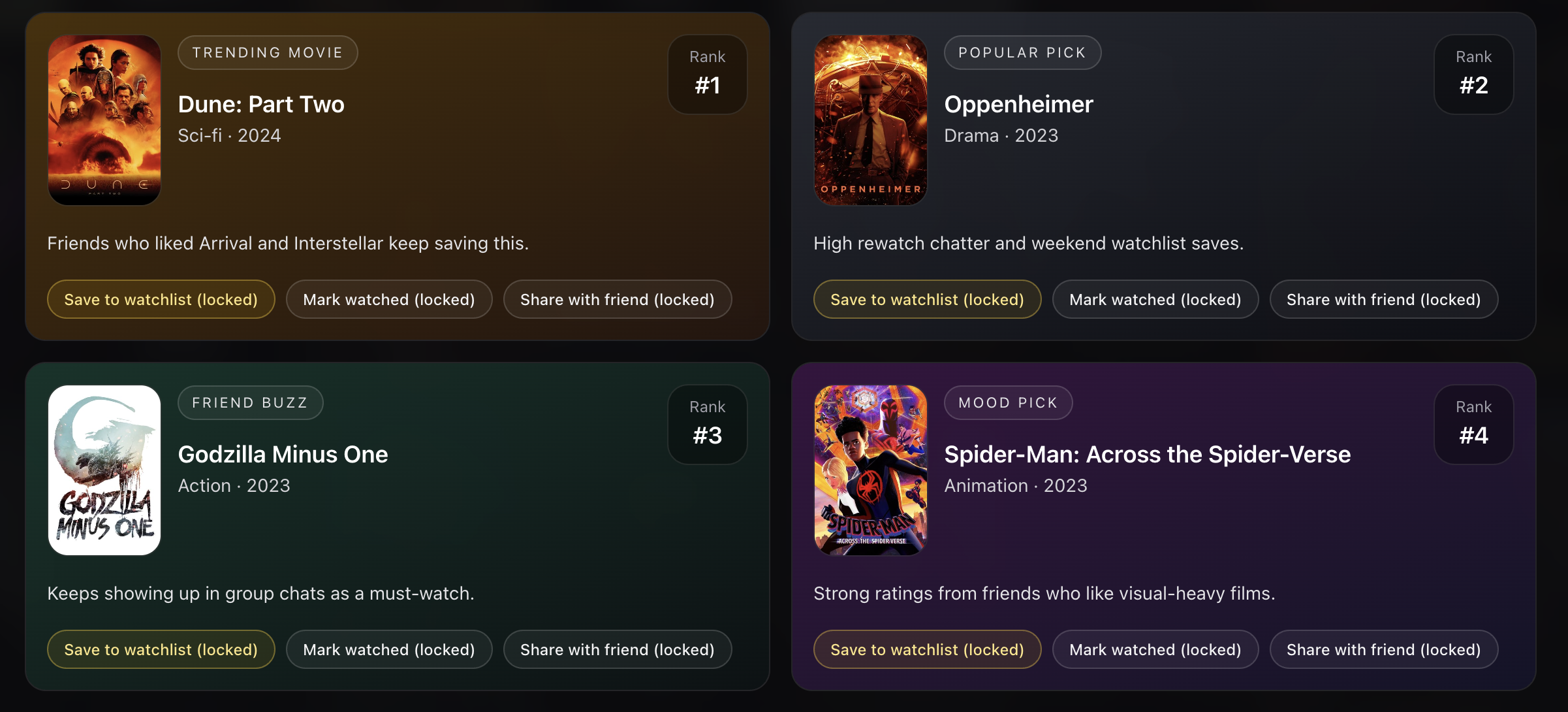Mark Oppenheimer as watched
The height and width of the screenshot is (712, 1568).
click(x=1154, y=299)
